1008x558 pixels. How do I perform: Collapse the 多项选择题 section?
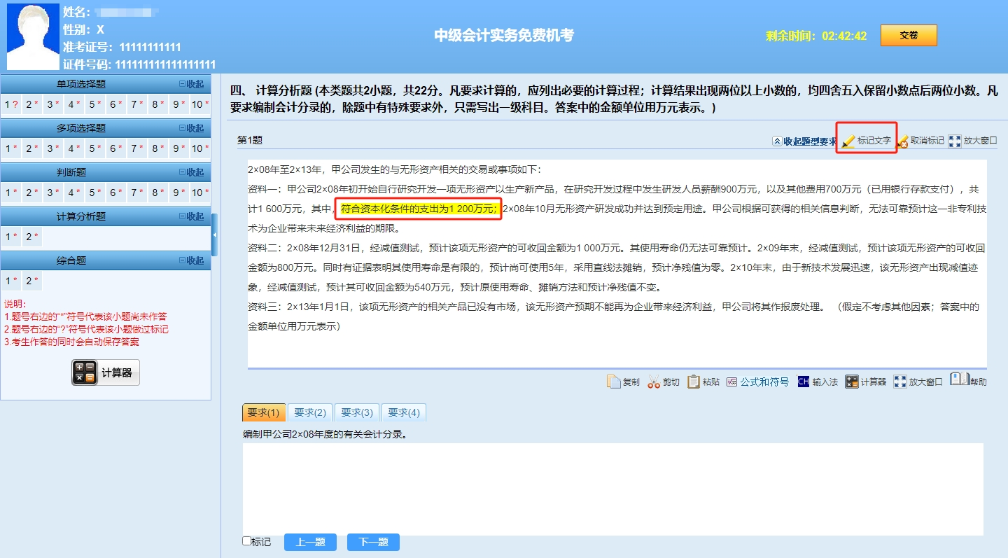click(192, 128)
